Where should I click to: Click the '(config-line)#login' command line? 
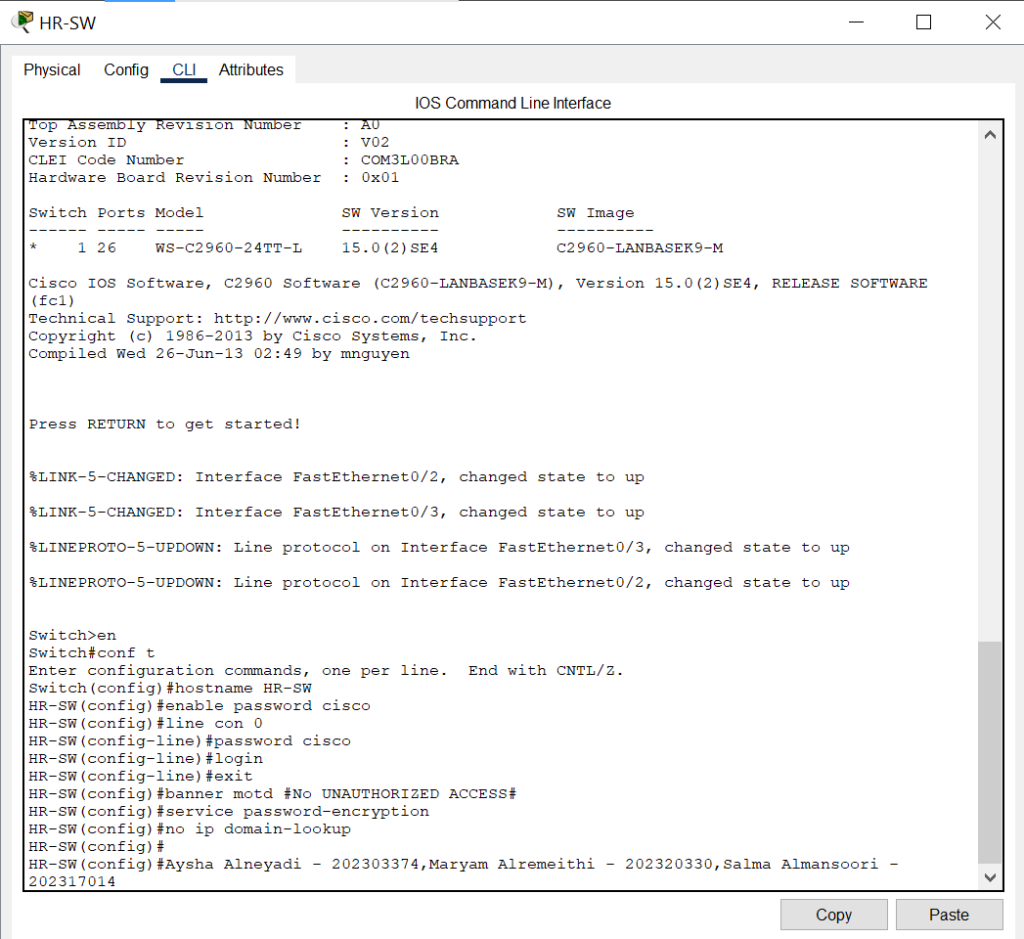coord(146,759)
